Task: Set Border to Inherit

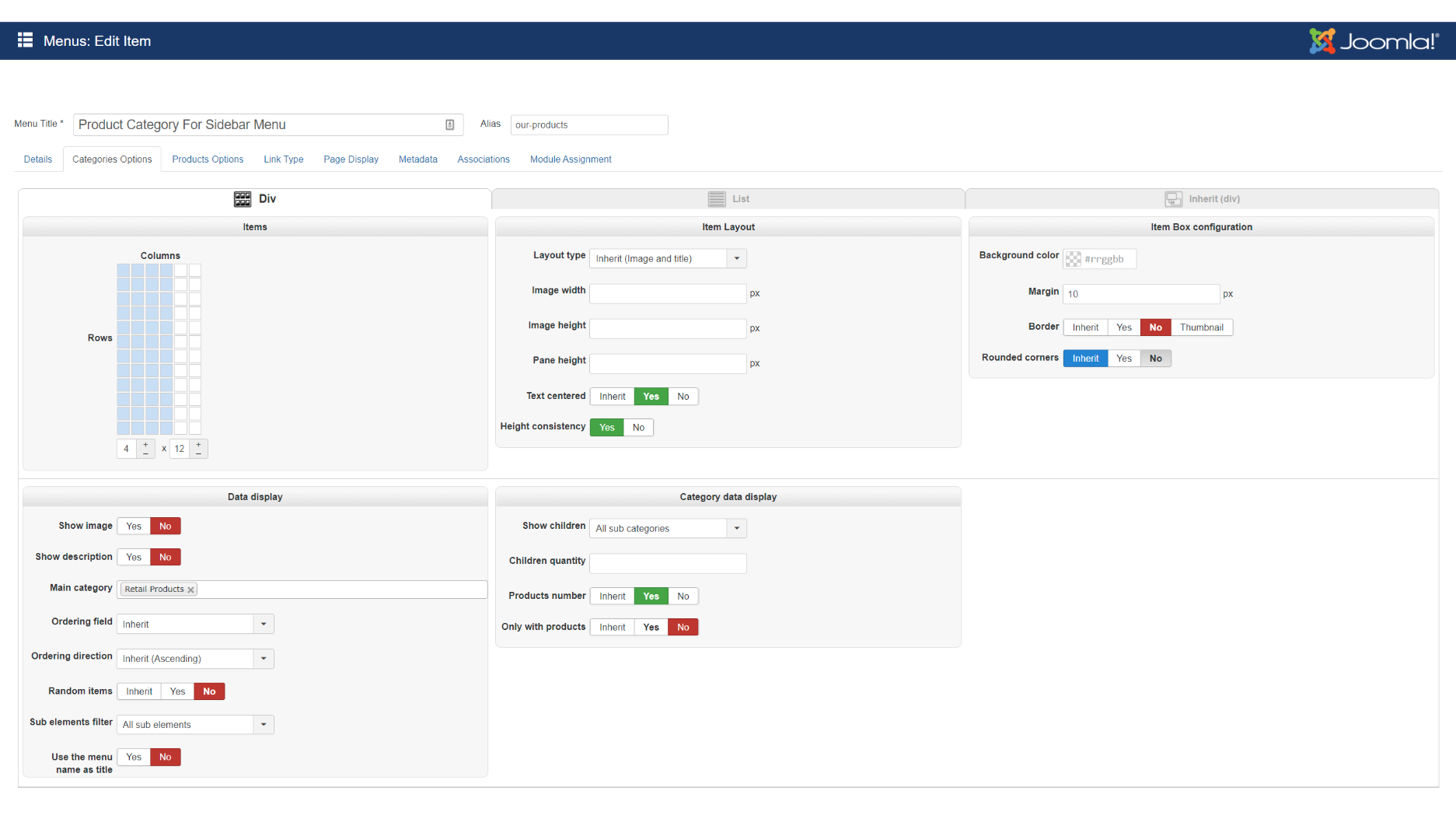Action: 1086,327
